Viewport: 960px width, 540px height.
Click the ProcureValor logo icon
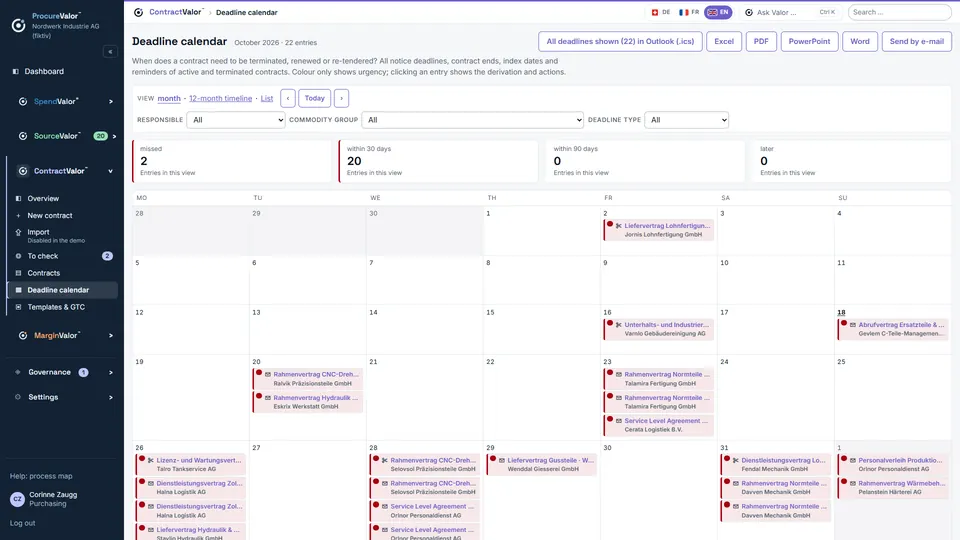(18, 25)
